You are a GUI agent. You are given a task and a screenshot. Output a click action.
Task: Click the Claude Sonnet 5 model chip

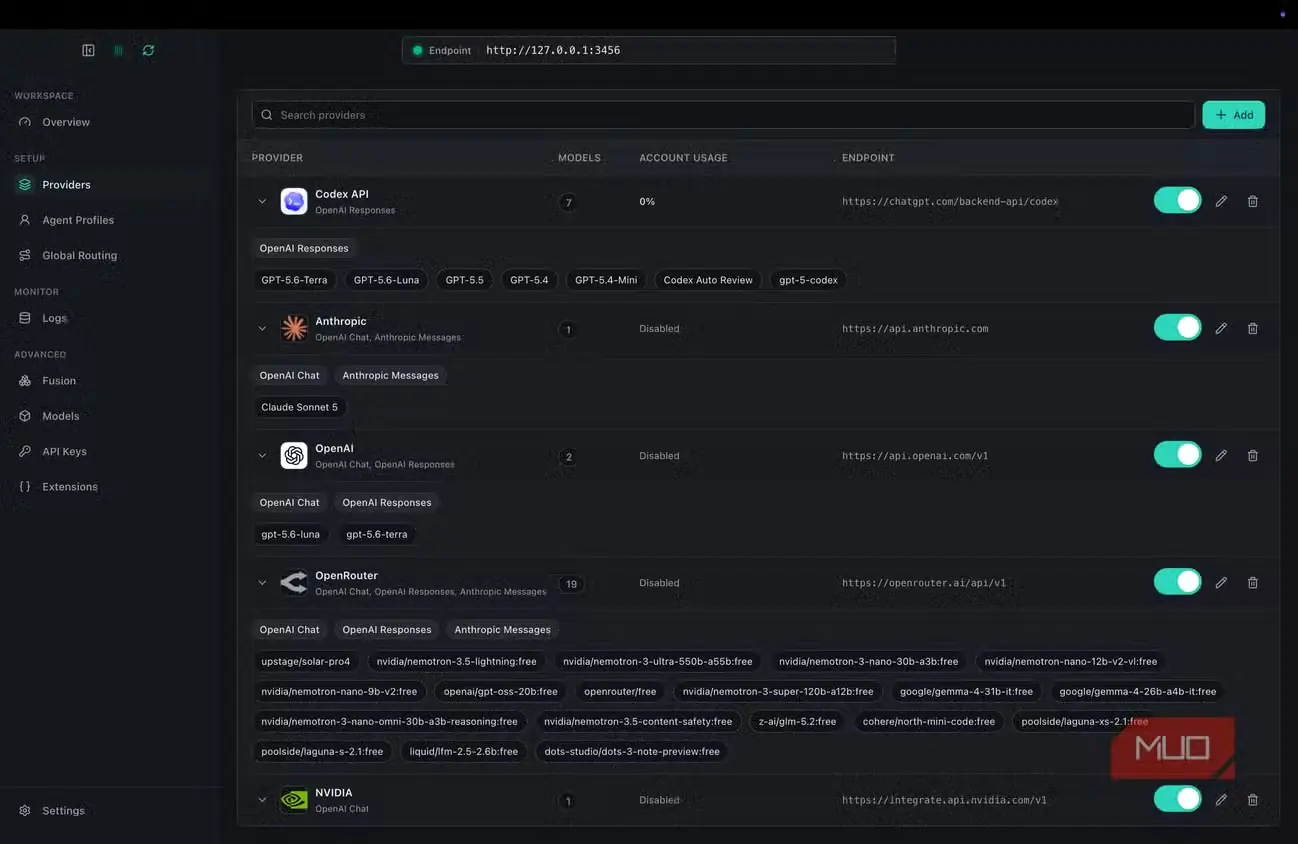coord(299,407)
